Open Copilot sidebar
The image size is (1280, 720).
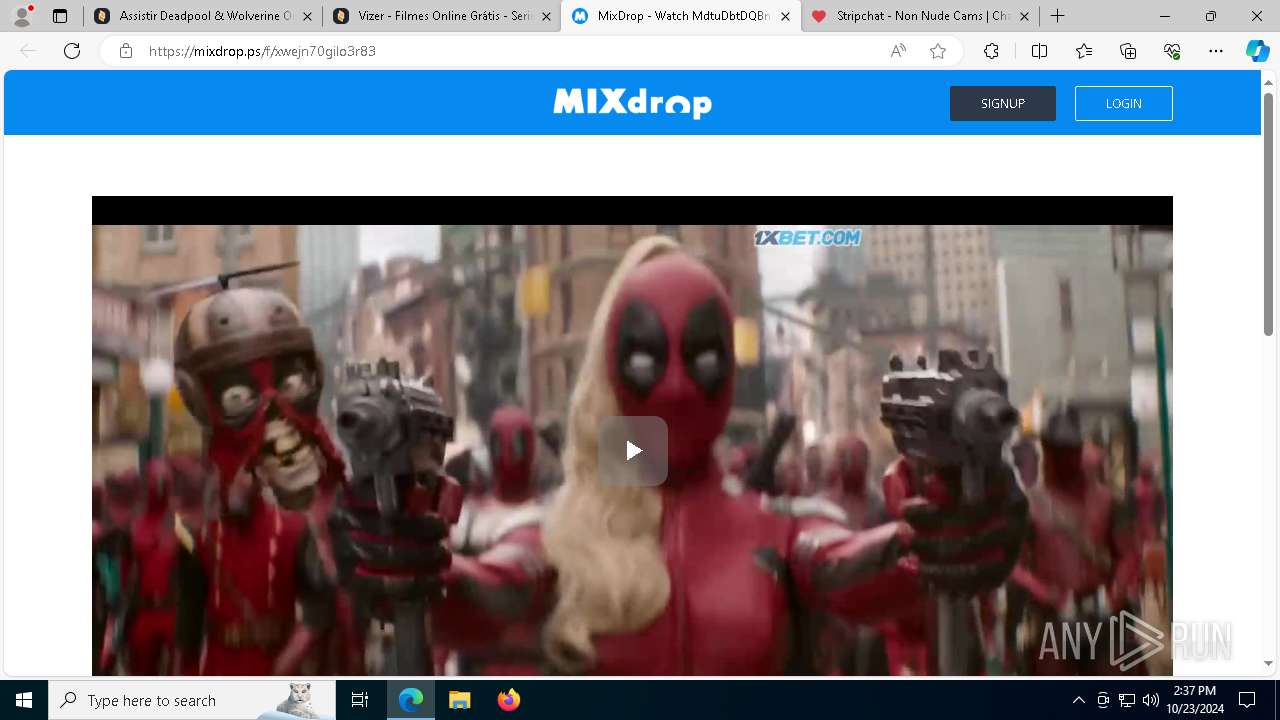[1257, 51]
